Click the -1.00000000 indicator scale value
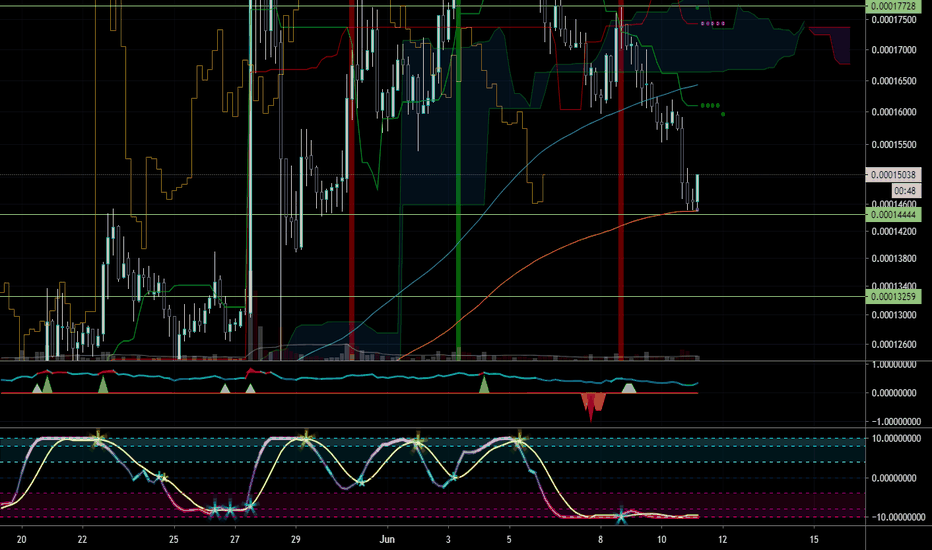Screen dimensions: 932x550 (895, 422)
